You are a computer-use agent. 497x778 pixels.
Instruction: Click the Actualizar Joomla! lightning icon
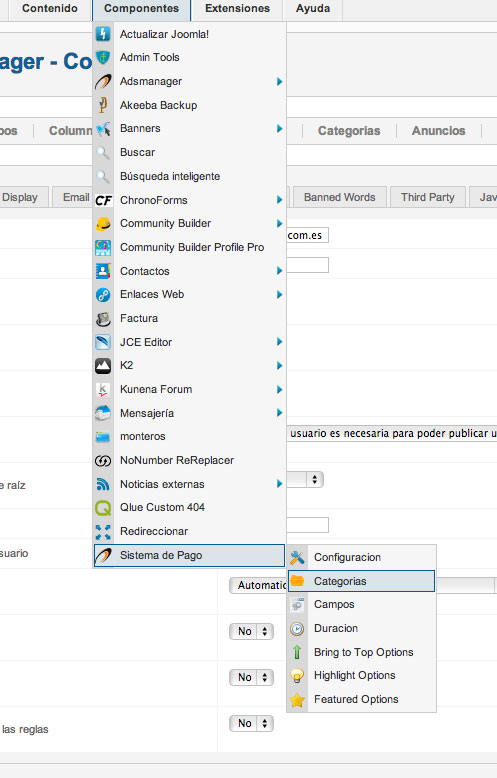[x=103, y=34]
